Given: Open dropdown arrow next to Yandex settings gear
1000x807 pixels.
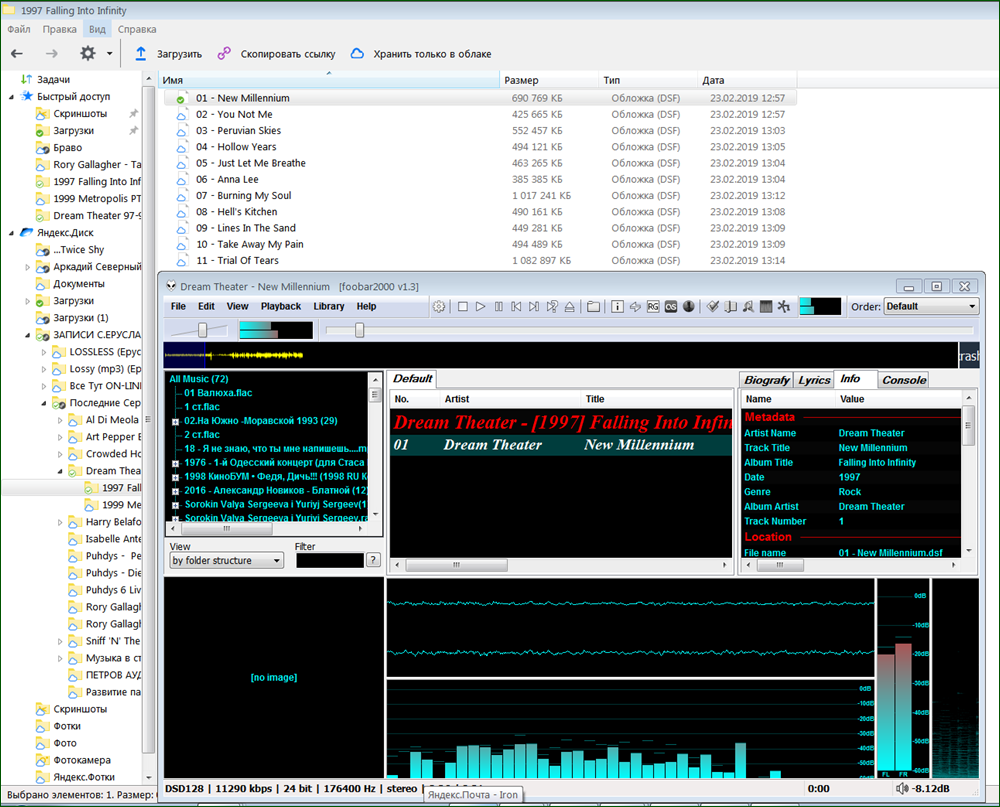Looking at the screenshot, I should pyautogui.click(x=110, y=54).
